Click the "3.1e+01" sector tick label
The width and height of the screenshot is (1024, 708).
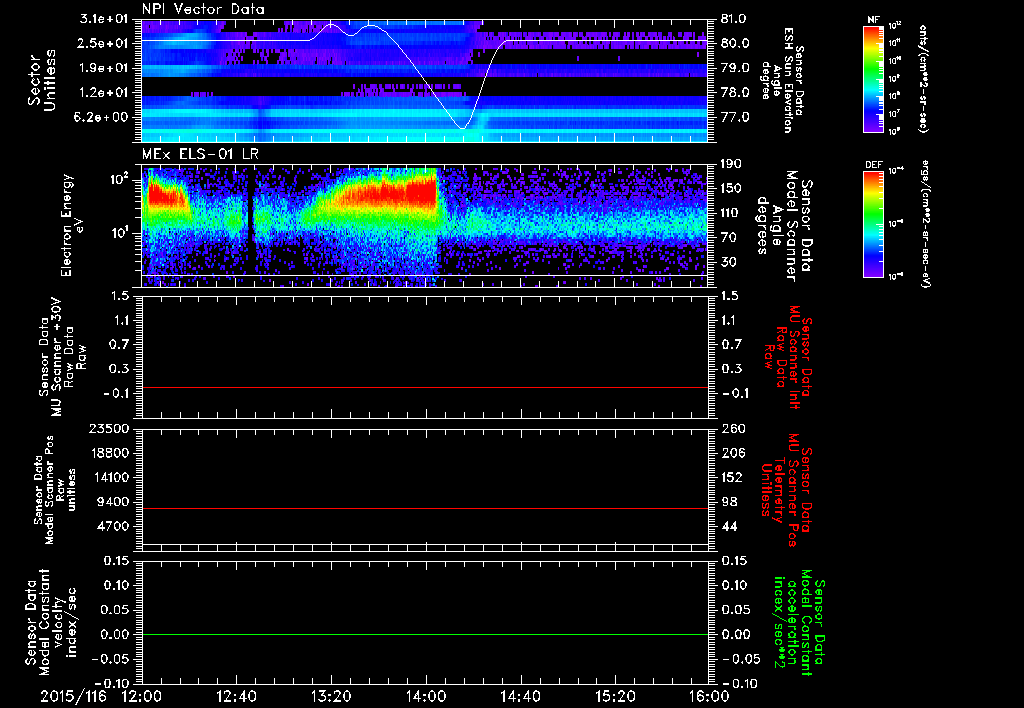(104, 19)
